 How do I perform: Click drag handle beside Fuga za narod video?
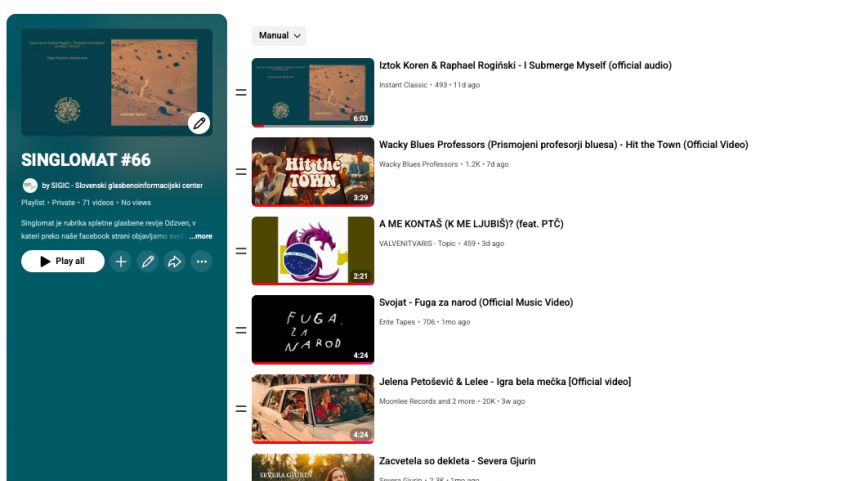pyautogui.click(x=241, y=330)
